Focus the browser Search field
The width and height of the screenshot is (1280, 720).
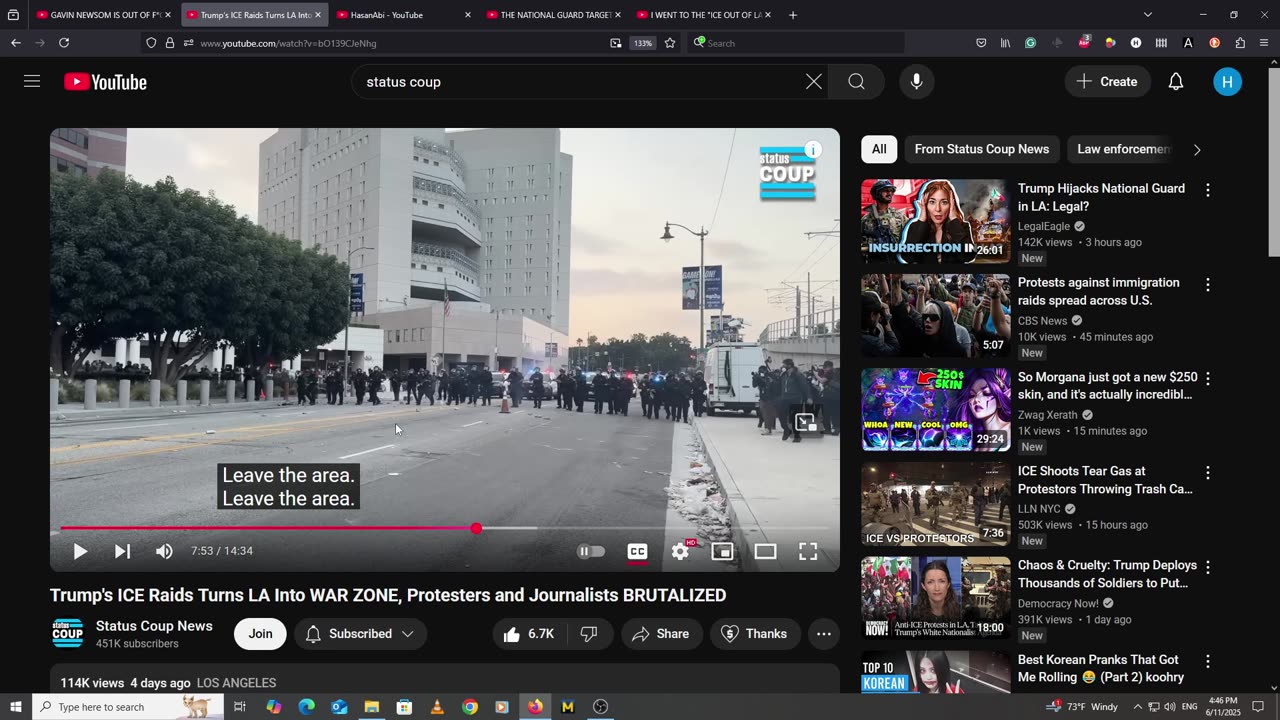(x=798, y=43)
